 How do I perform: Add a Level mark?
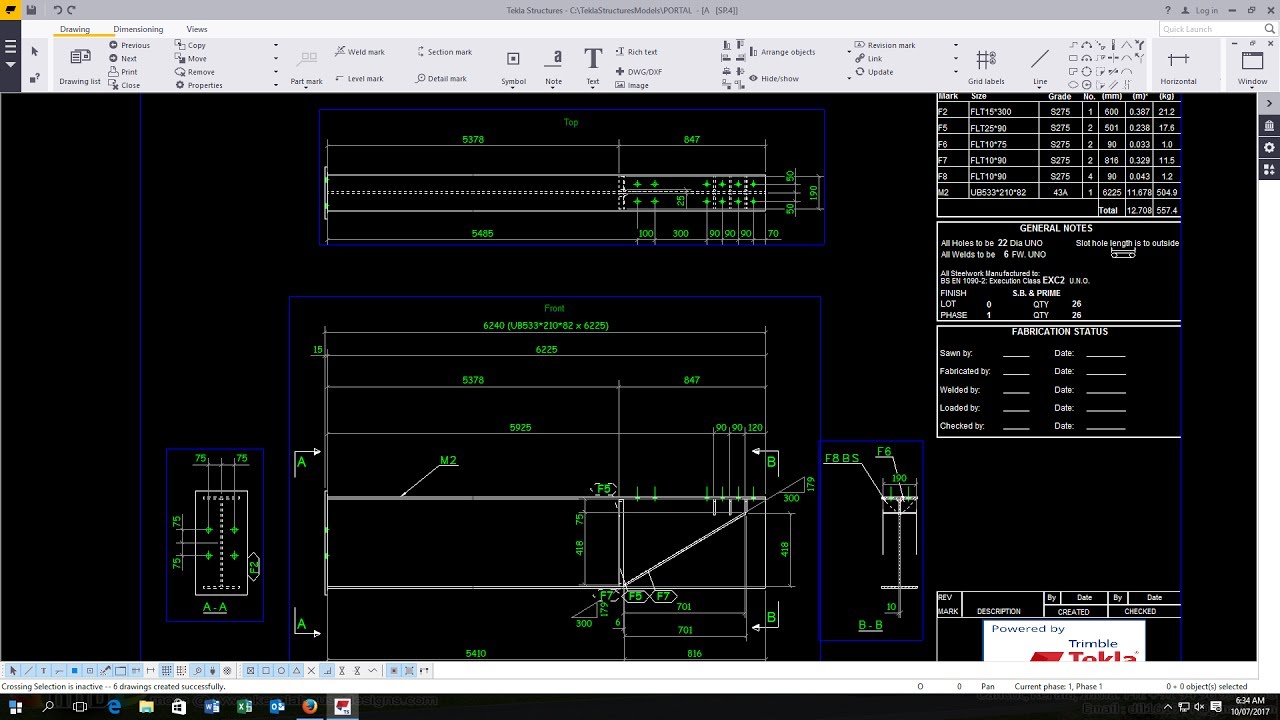click(358, 78)
